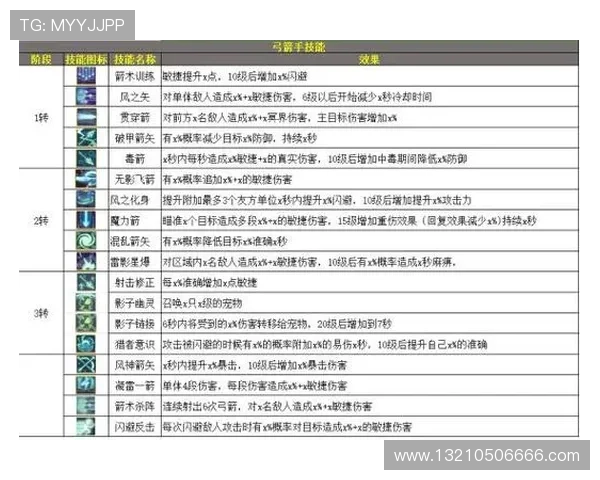Click effect text starting 对前方x名敌人
The width and height of the screenshot is (600, 480).
pyautogui.click(x=280, y=118)
